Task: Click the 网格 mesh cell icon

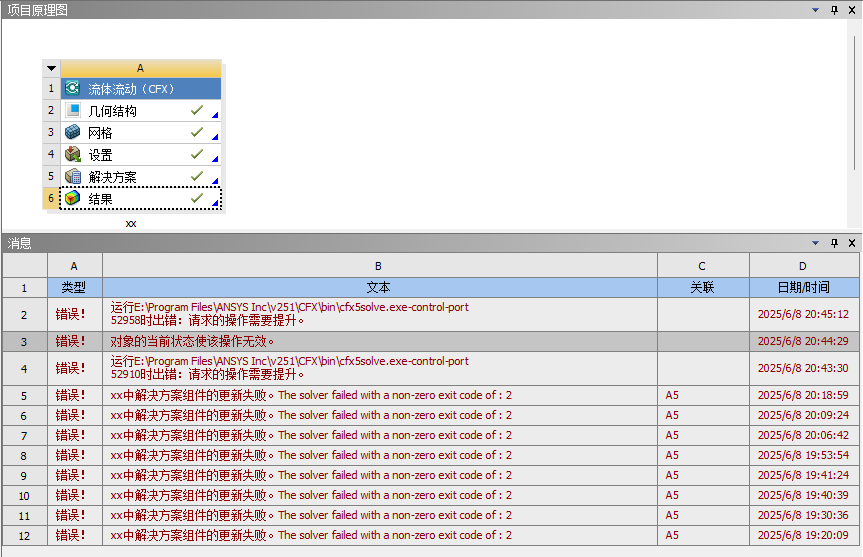Action: tap(73, 133)
